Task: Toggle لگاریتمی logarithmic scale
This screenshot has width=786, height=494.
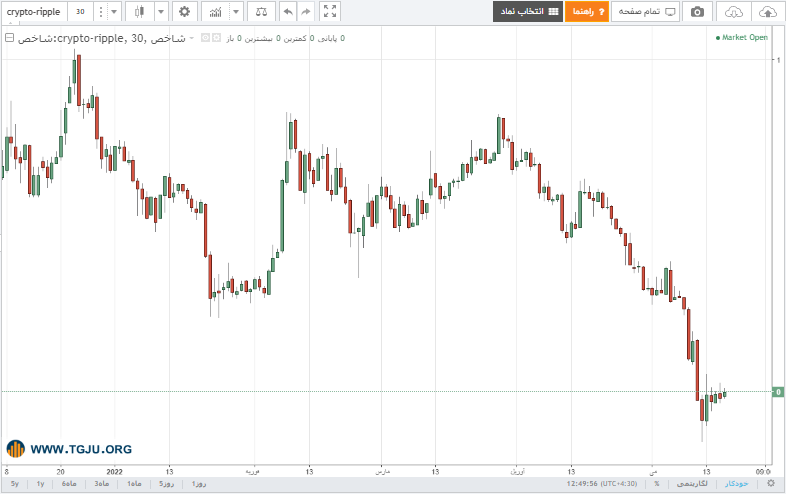Action: (692, 484)
